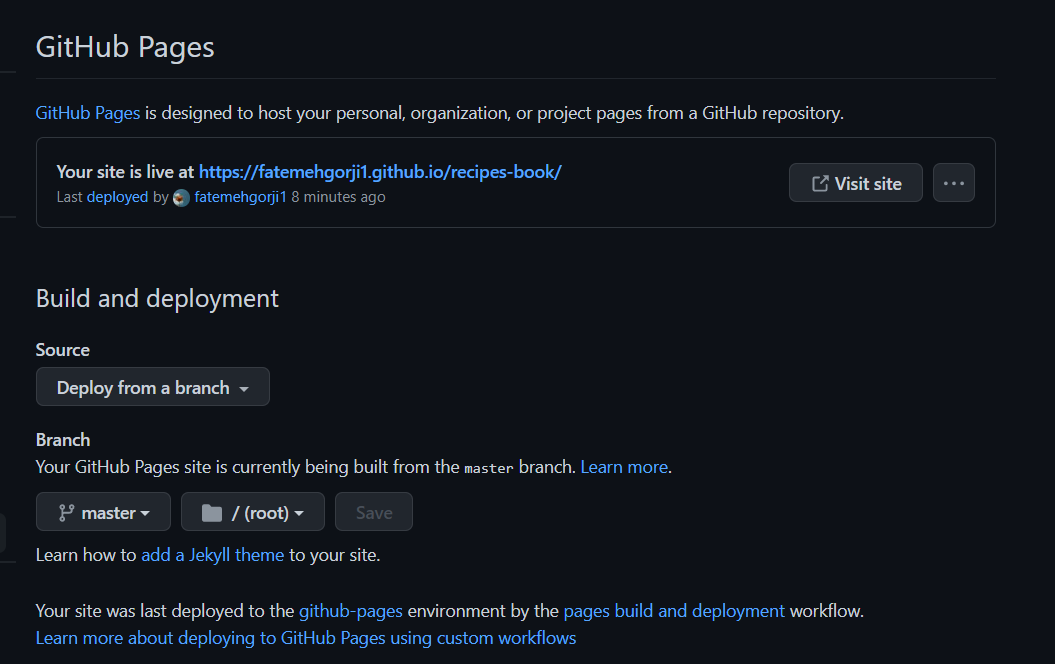Open the live site URL link
Screen dimensions: 1055x664
click(380, 171)
